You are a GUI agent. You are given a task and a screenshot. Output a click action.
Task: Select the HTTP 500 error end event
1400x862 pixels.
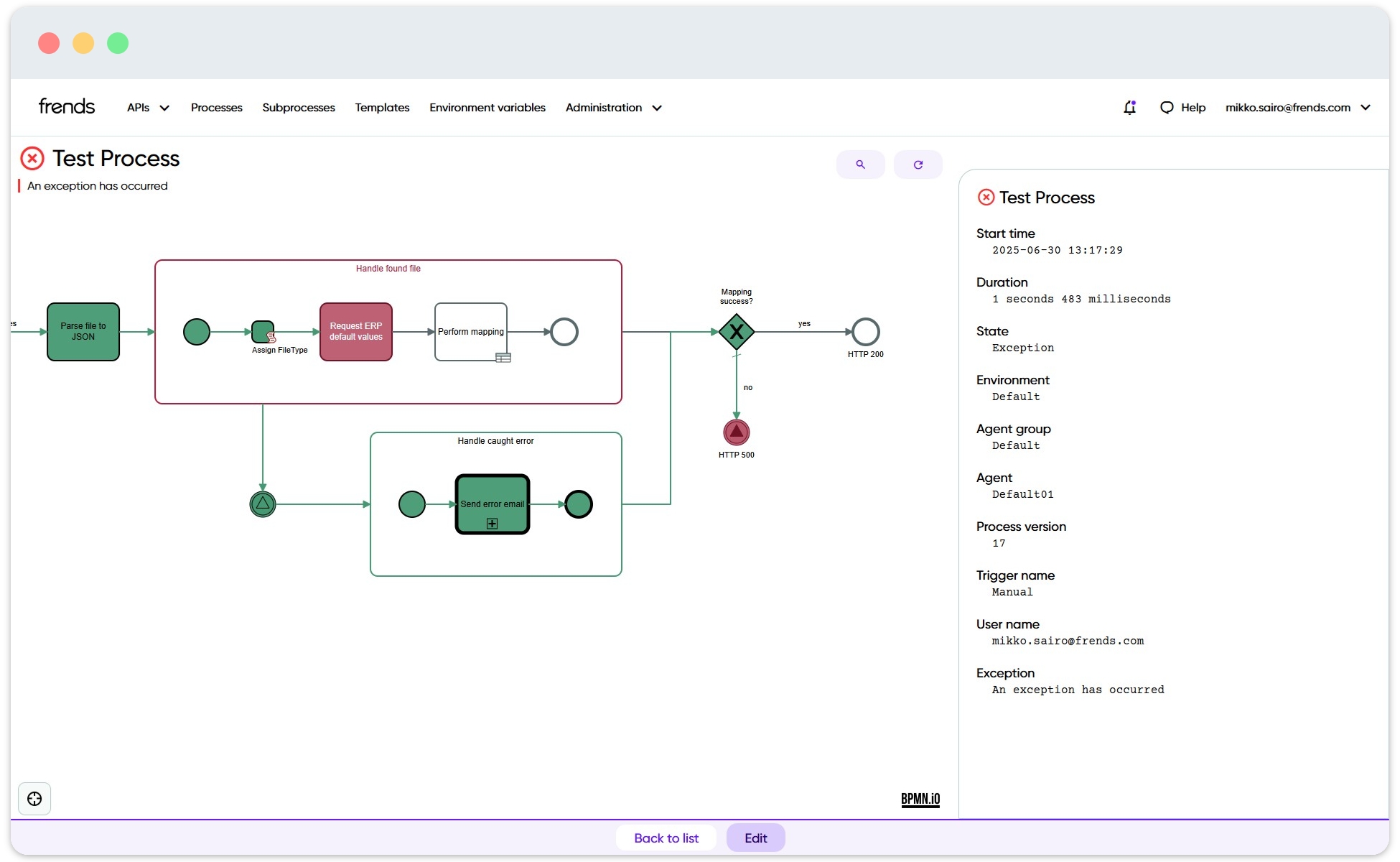(x=736, y=432)
